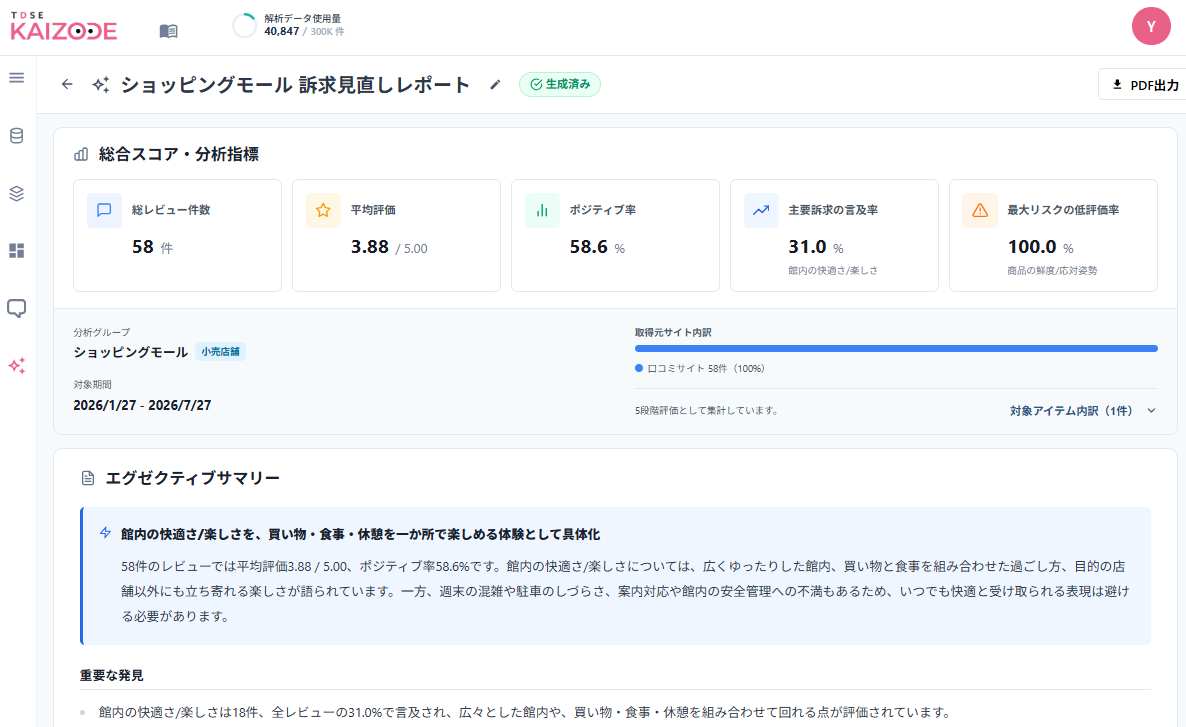
Task: Open the layers stack icon in sidebar
Action: [x=17, y=194]
